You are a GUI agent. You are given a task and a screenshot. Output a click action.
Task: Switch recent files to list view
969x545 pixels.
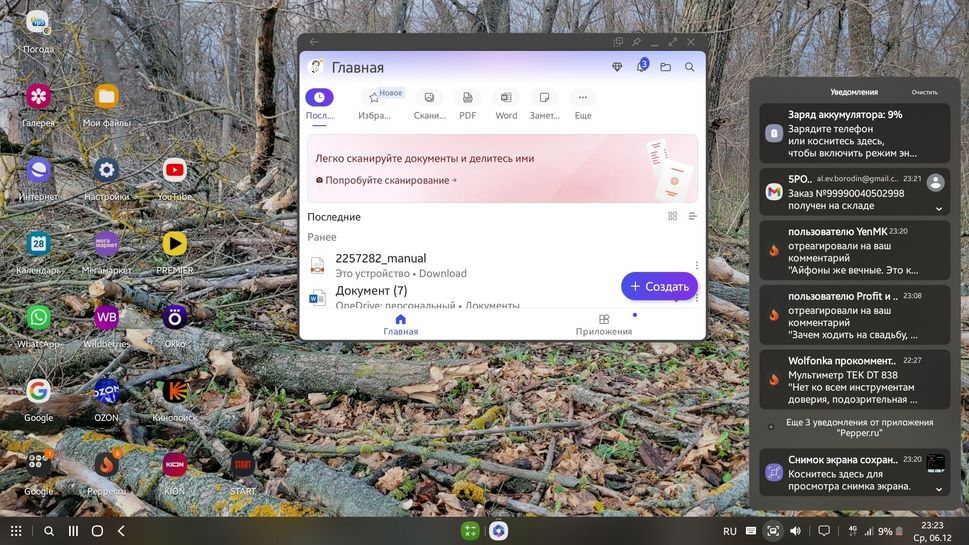tap(692, 216)
